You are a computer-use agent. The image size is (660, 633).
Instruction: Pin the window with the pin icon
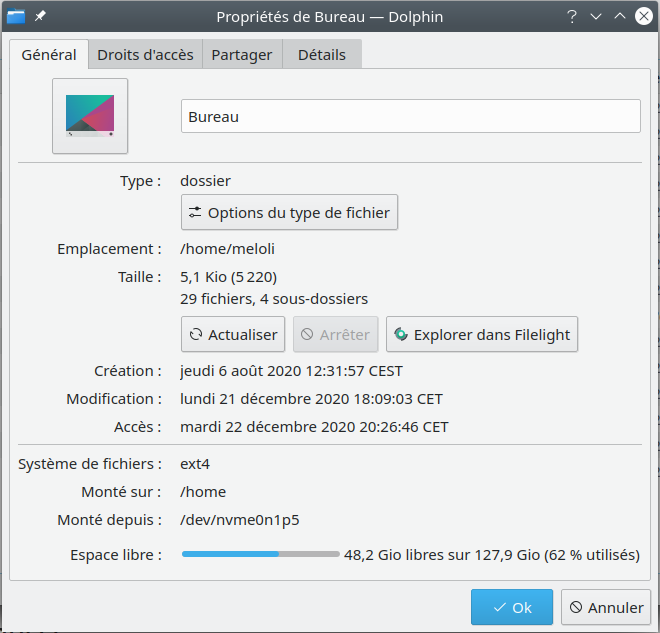tap(41, 16)
